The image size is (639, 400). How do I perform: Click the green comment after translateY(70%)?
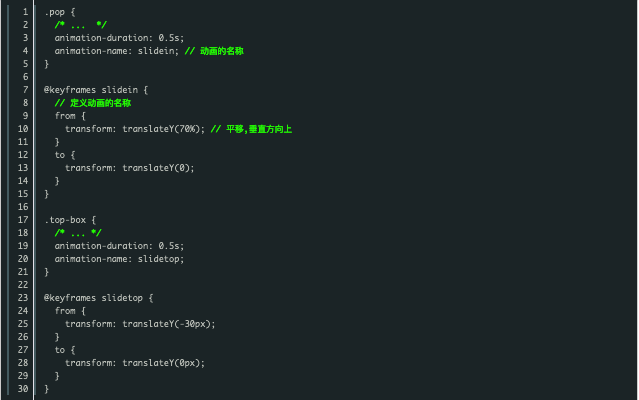tap(251, 129)
